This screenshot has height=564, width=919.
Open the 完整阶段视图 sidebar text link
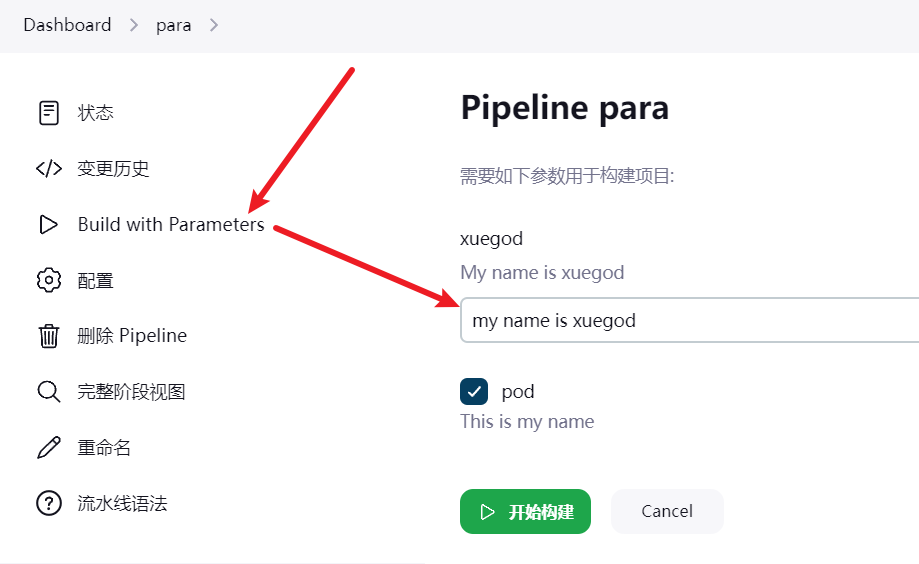[131, 392]
